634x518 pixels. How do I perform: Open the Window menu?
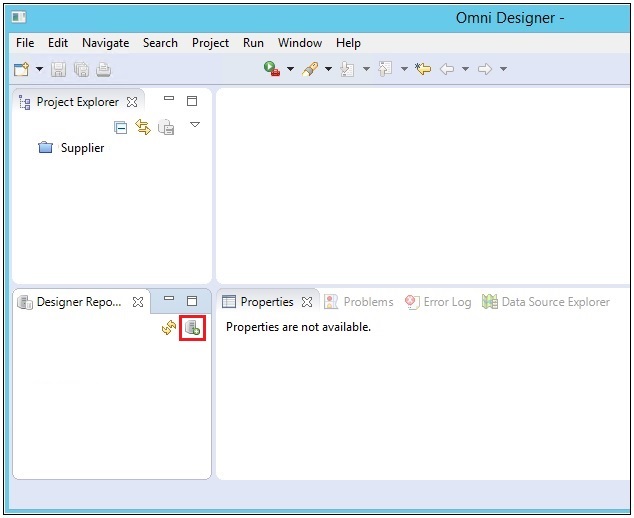[300, 42]
